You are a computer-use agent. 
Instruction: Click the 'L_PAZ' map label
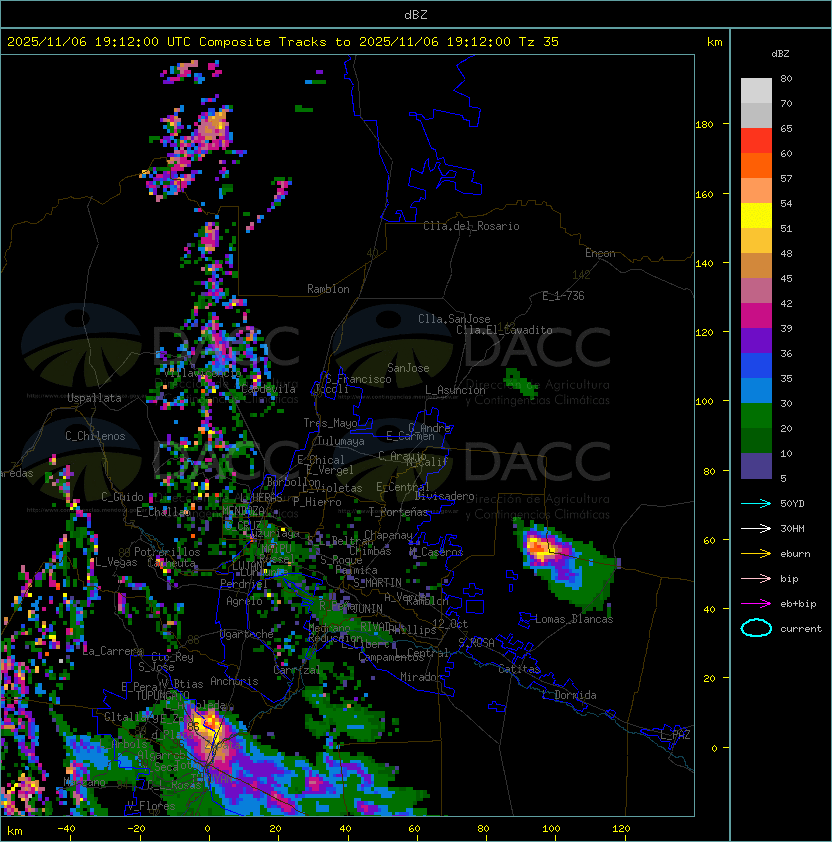click(x=675, y=735)
